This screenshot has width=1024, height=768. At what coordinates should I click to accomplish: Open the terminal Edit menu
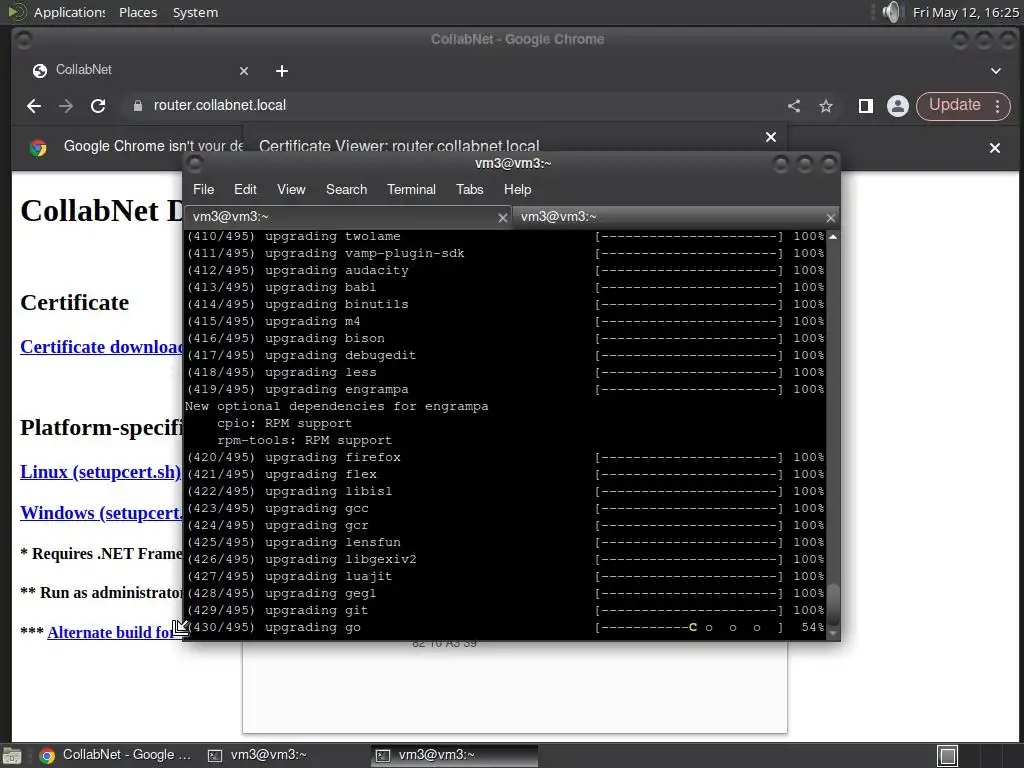click(x=245, y=189)
